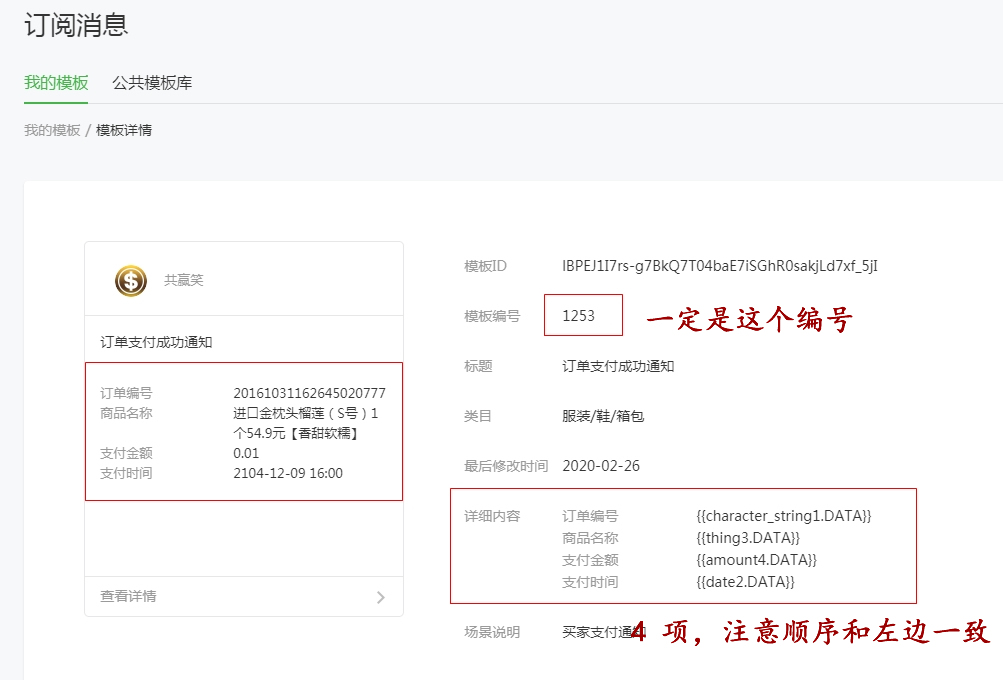Switch to the 我的模板 tab
Viewport: 1003px width, 680px height.
point(56,82)
